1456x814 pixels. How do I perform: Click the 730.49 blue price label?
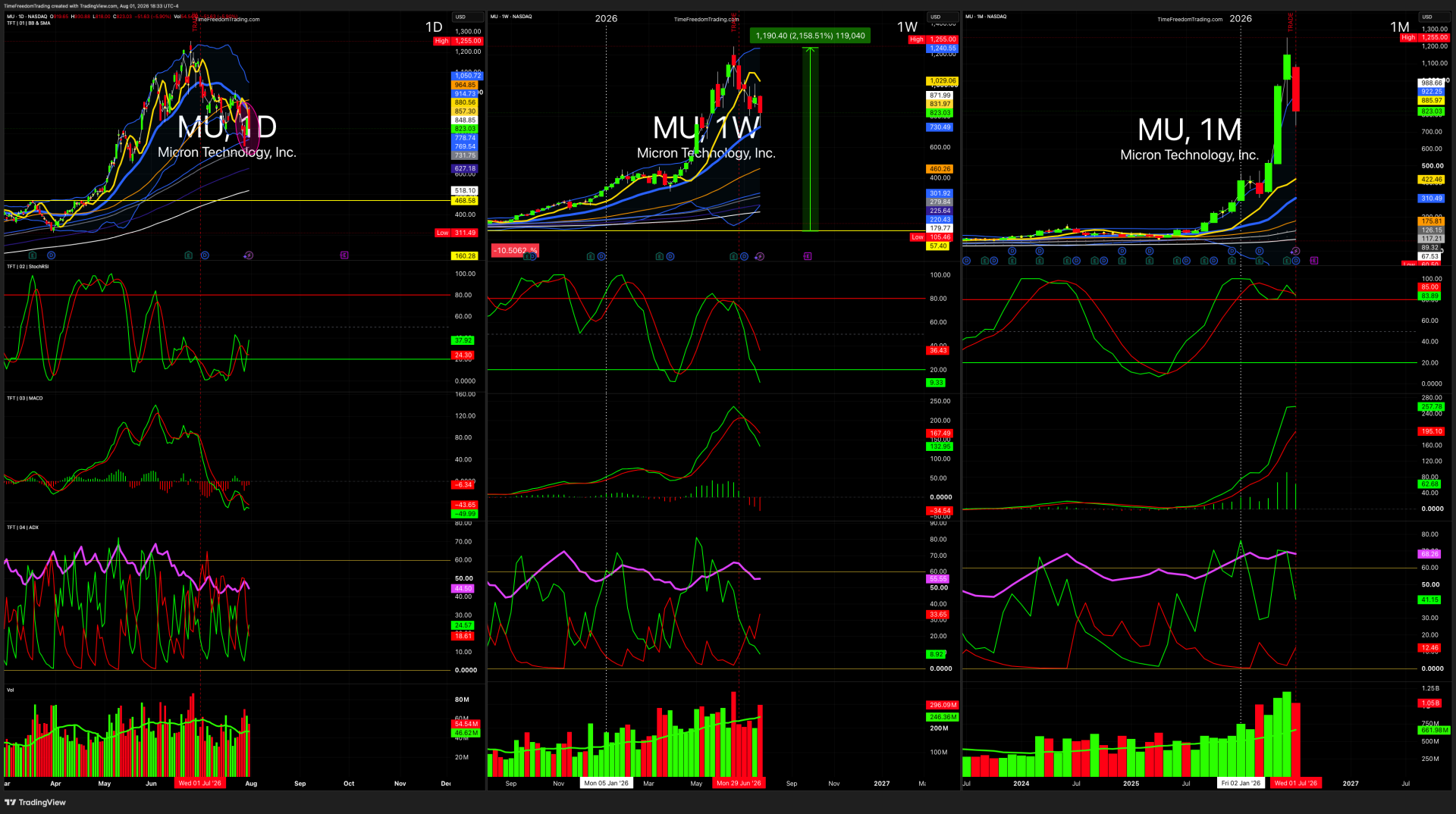click(940, 127)
